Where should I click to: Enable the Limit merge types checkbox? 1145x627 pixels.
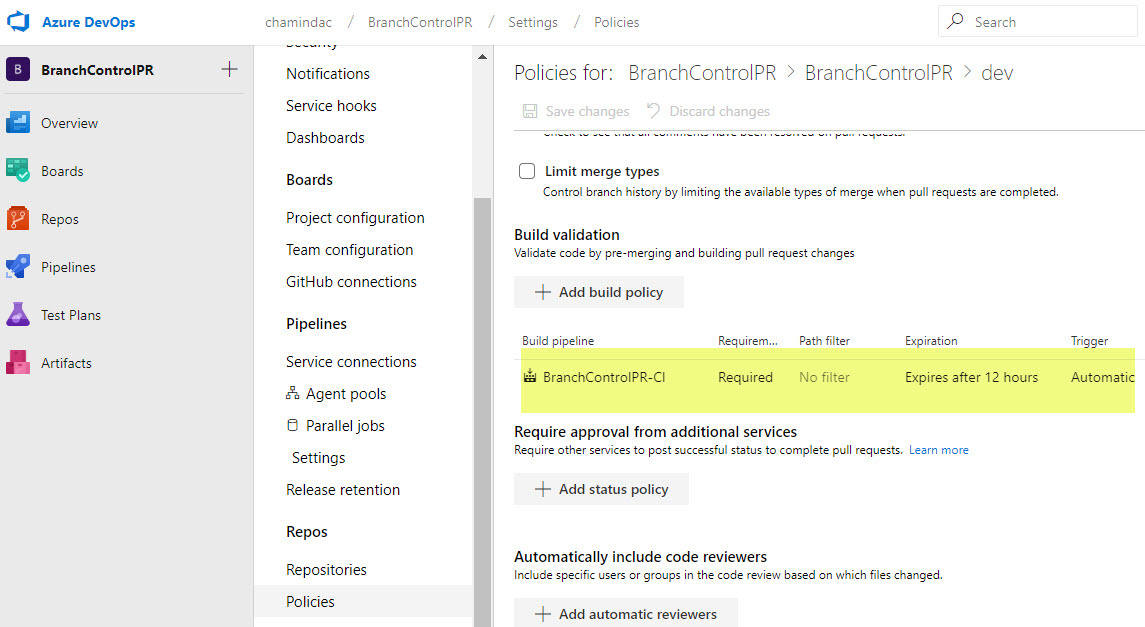pos(527,171)
